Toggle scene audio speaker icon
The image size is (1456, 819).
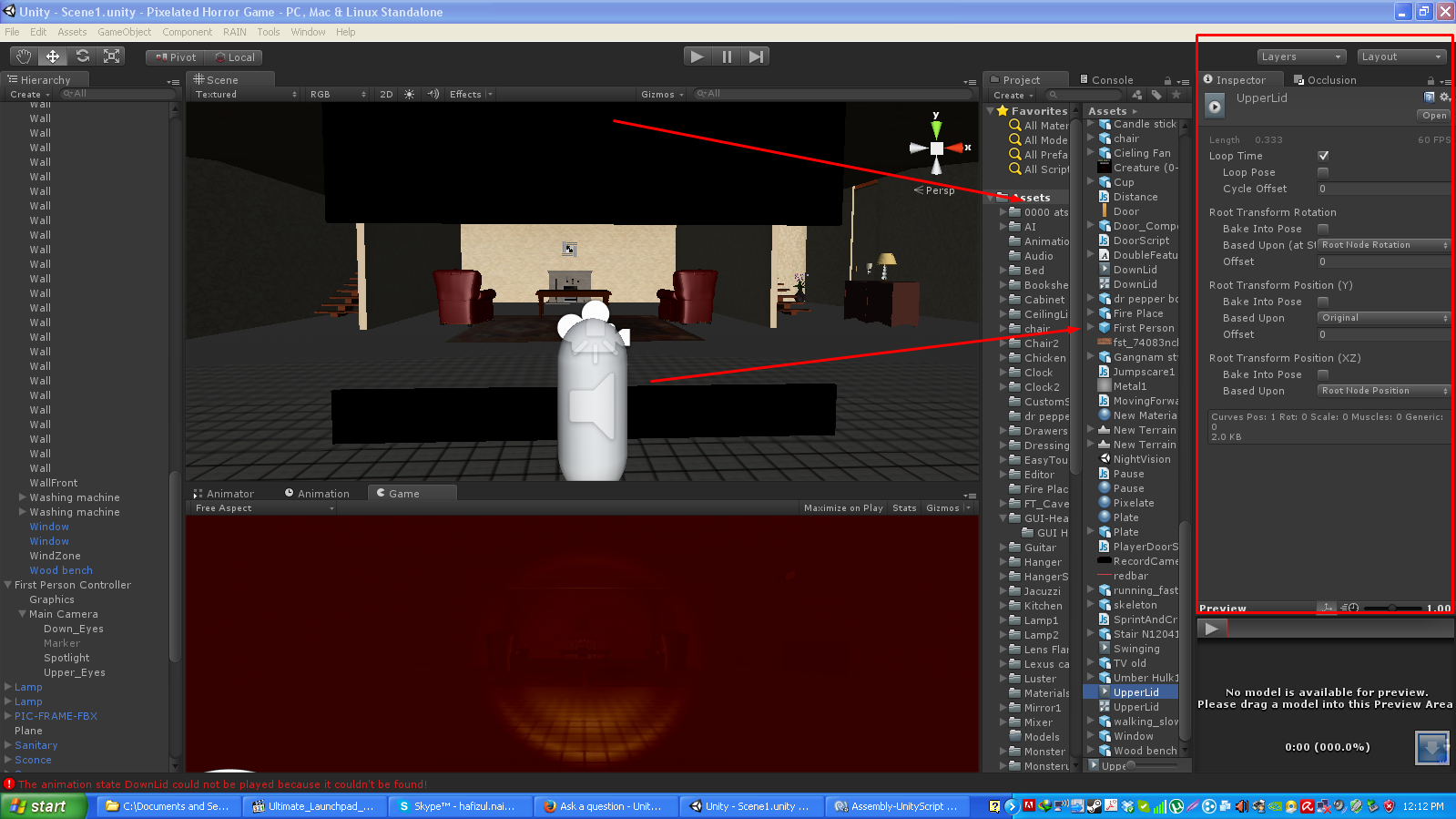pyautogui.click(x=433, y=94)
